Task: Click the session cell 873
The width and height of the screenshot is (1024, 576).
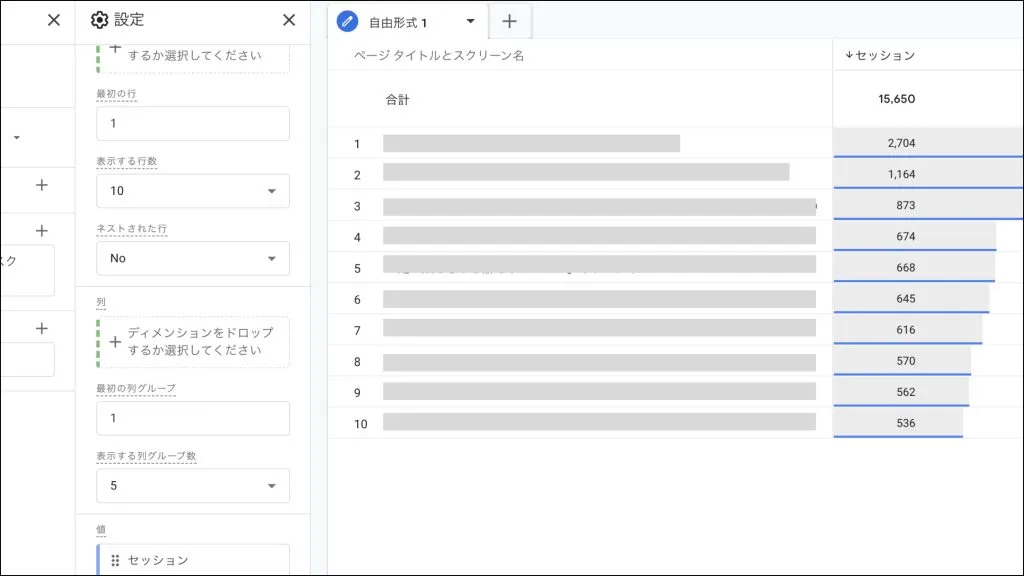Action: (905, 205)
